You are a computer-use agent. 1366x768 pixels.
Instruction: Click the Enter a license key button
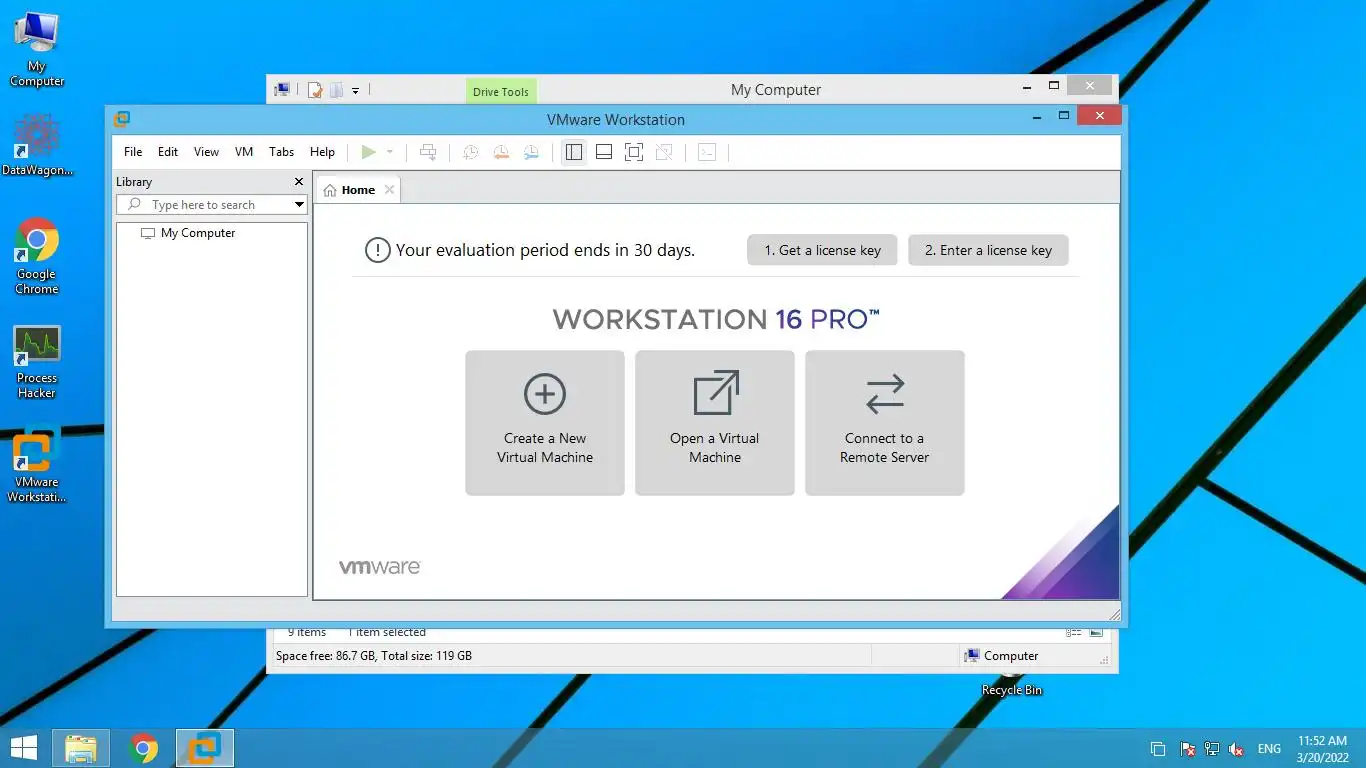(x=988, y=250)
